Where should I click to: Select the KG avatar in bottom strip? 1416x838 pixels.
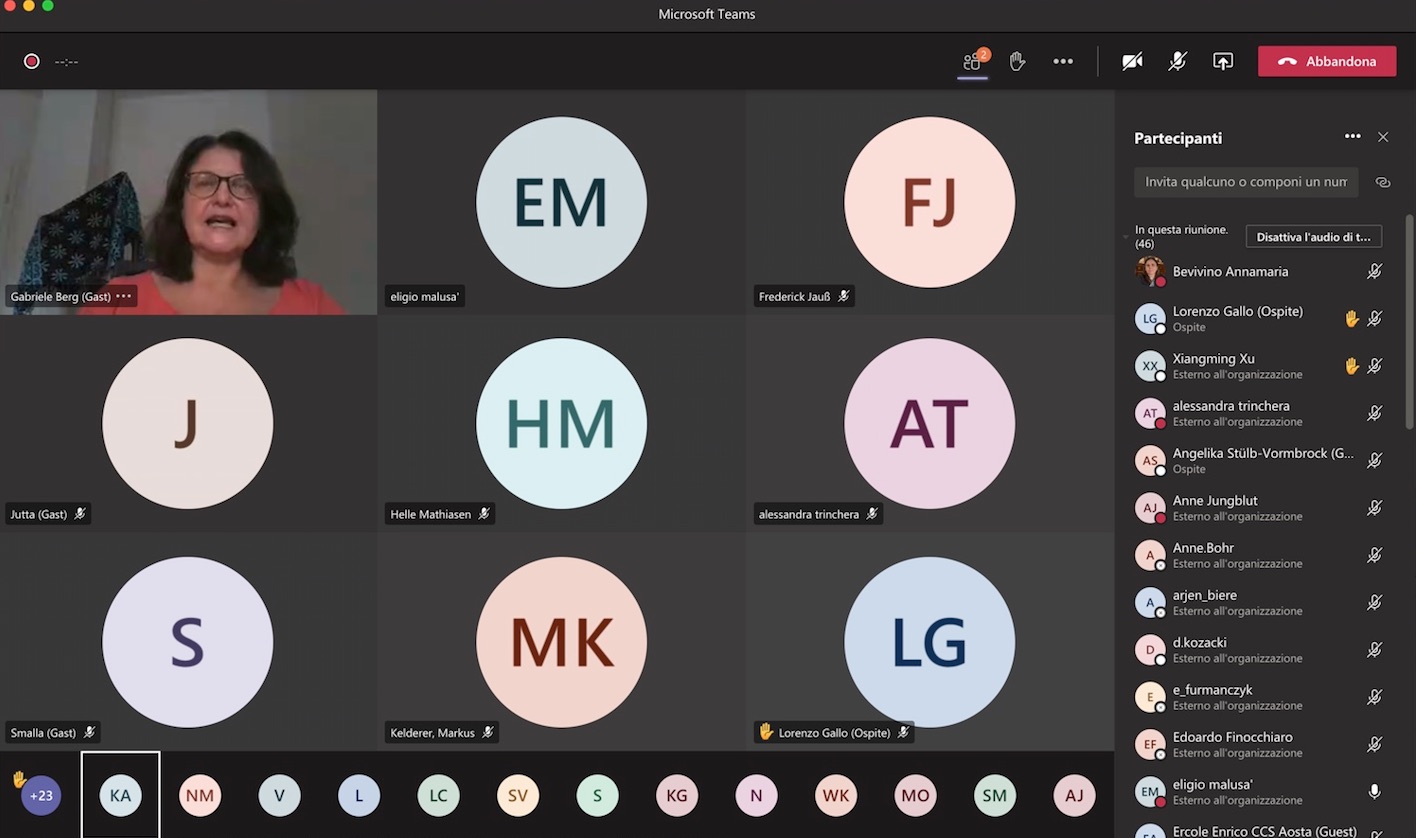(677, 796)
